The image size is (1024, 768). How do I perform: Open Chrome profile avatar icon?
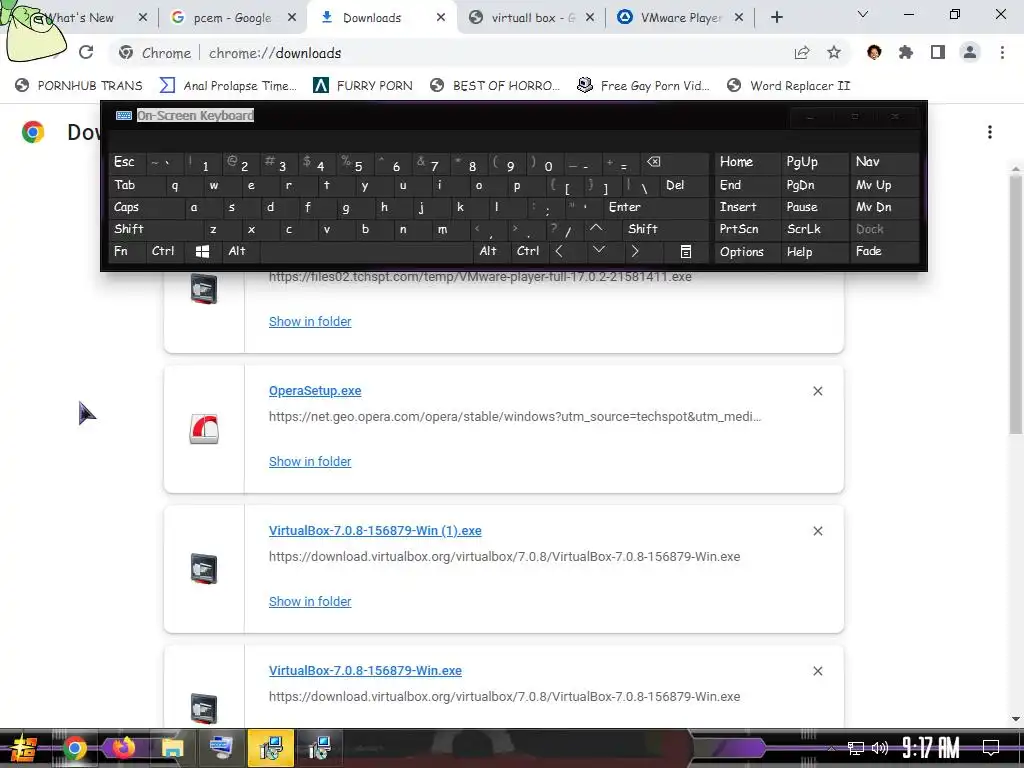coord(970,52)
